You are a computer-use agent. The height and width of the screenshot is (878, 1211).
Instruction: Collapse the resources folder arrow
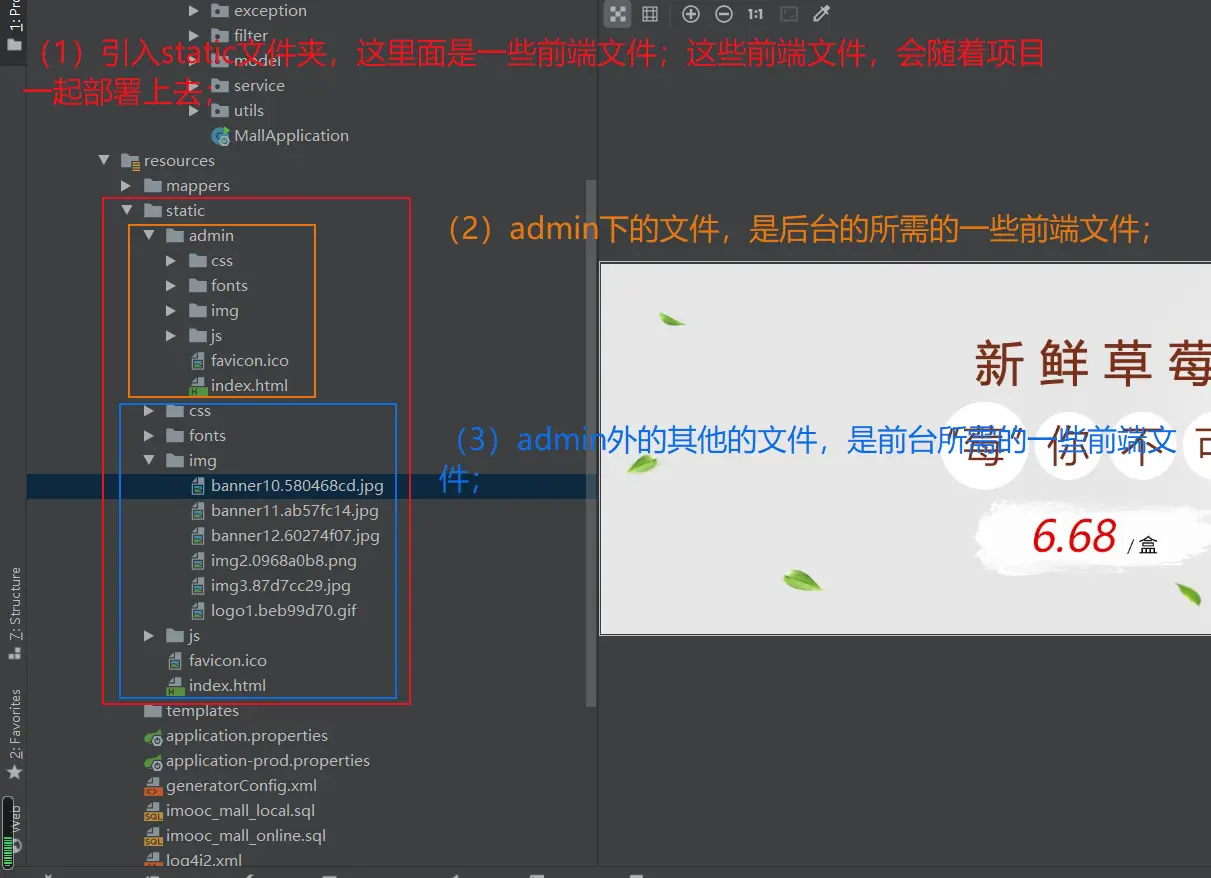pos(103,161)
